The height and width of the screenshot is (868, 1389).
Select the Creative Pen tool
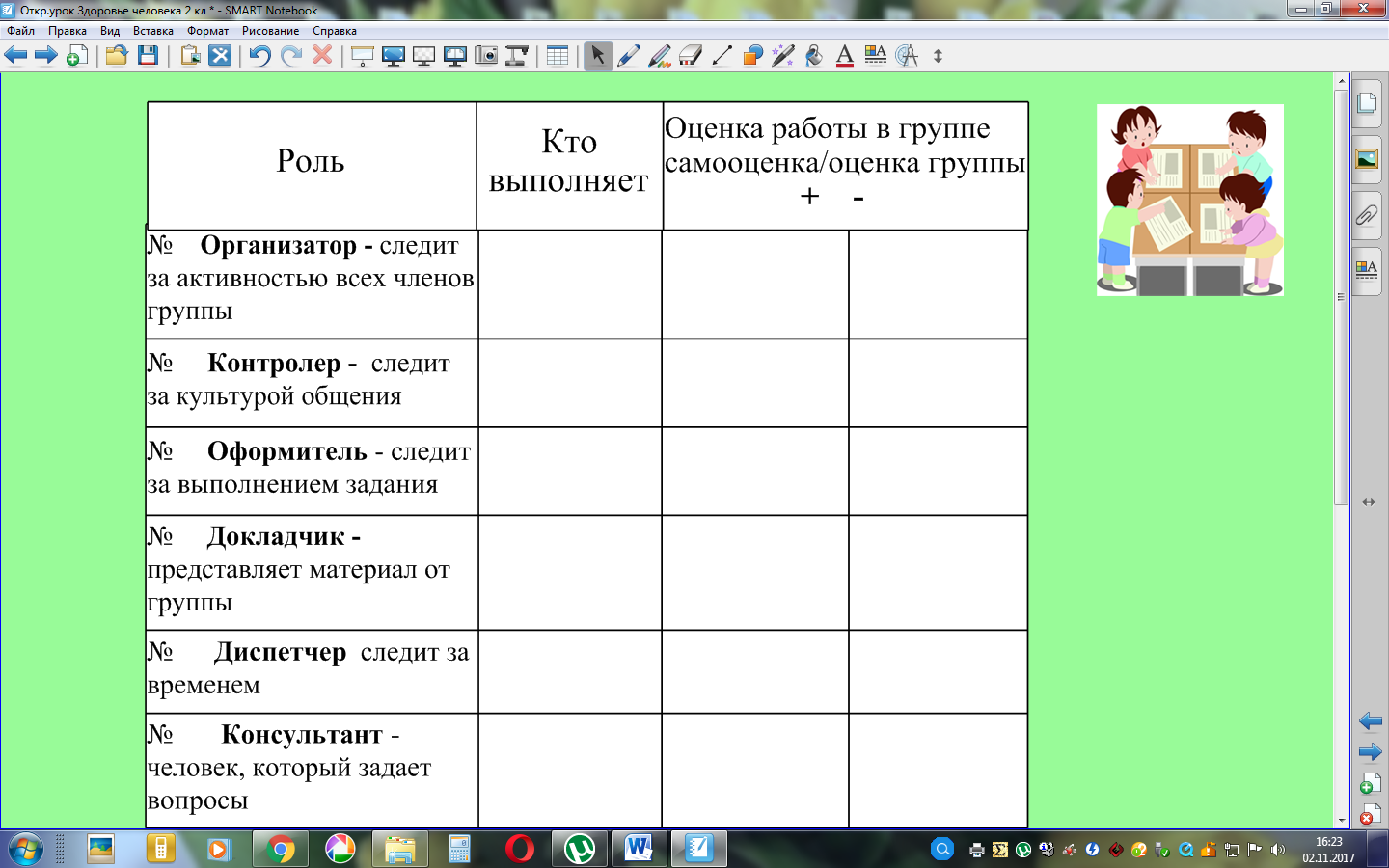[660, 56]
